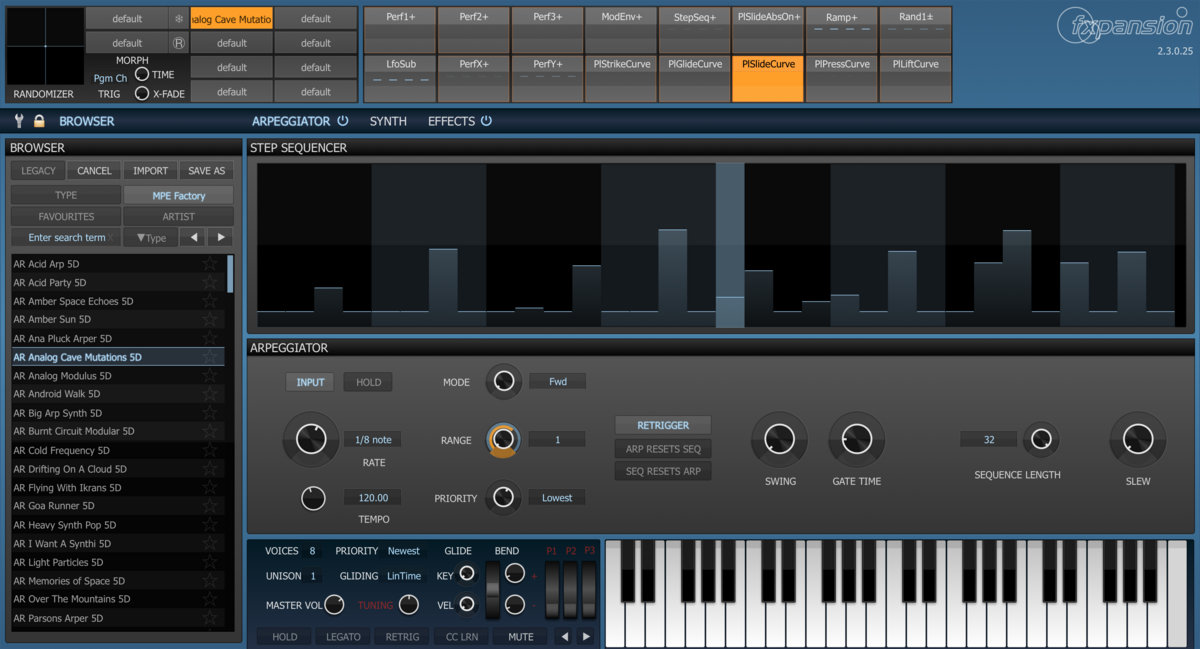
Task: Click the LEGACY button
Action: click(39, 171)
